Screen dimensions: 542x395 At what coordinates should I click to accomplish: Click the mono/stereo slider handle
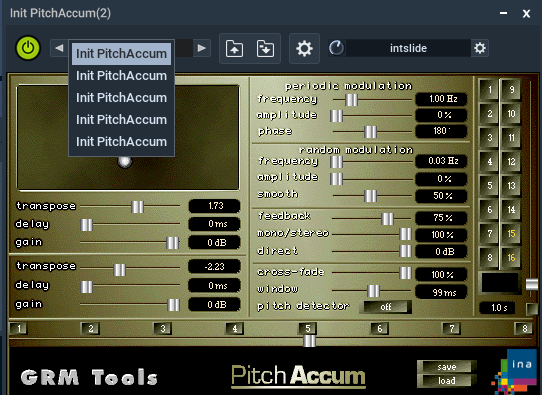click(405, 234)
